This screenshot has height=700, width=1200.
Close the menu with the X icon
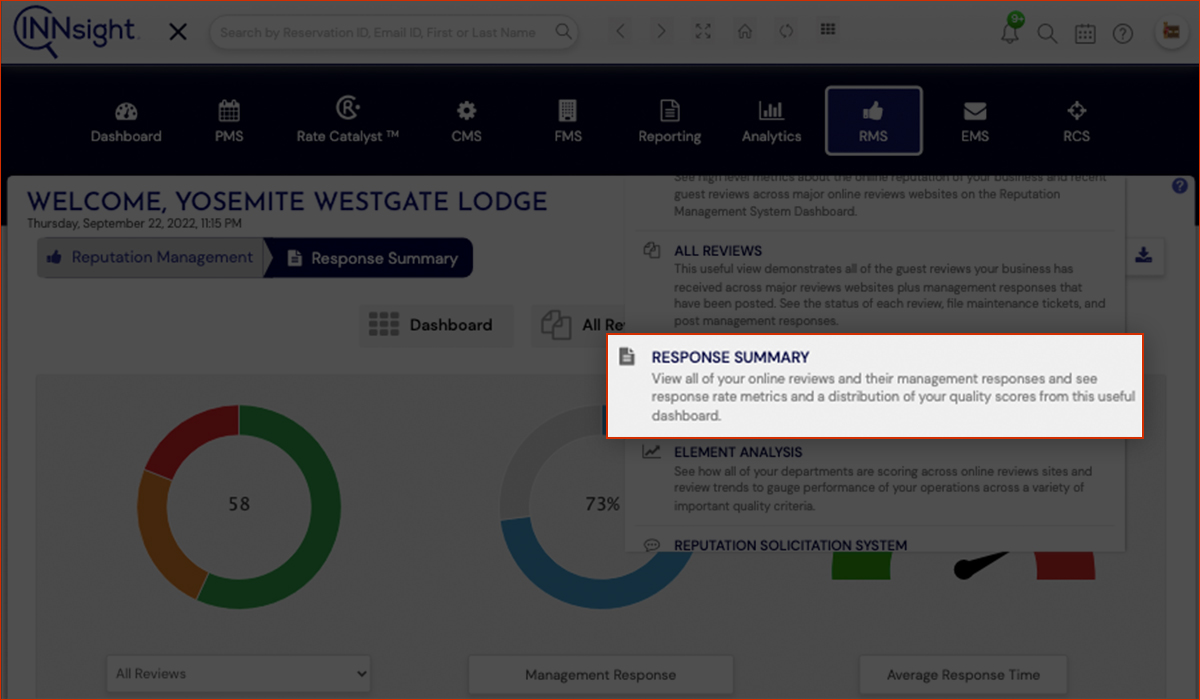pos(178,32)
